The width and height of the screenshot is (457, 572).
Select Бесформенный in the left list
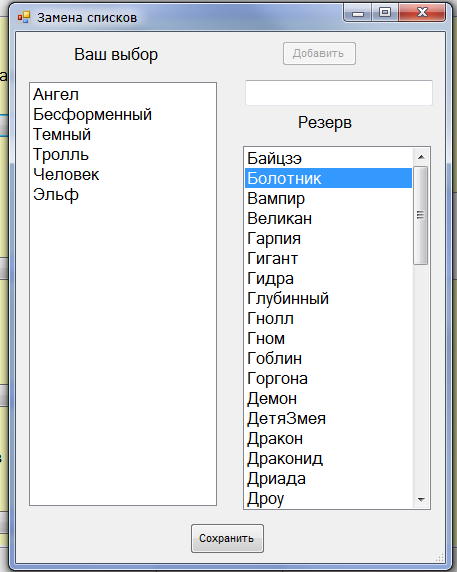click(123, 115)
